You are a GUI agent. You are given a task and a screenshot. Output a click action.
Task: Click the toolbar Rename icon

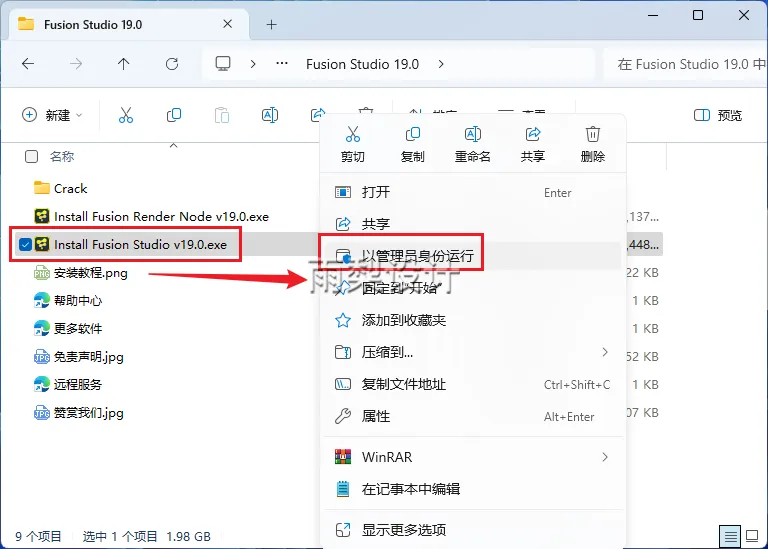270,115
